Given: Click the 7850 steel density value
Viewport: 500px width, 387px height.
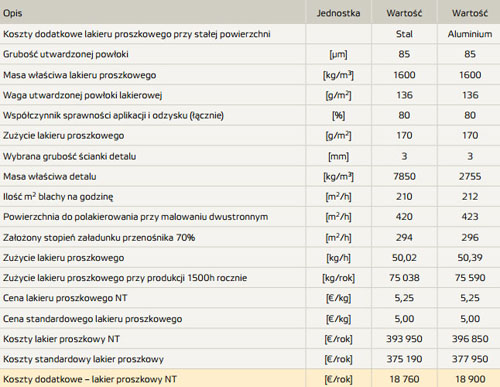Looking at the screenshot, I should pos(404,176).
